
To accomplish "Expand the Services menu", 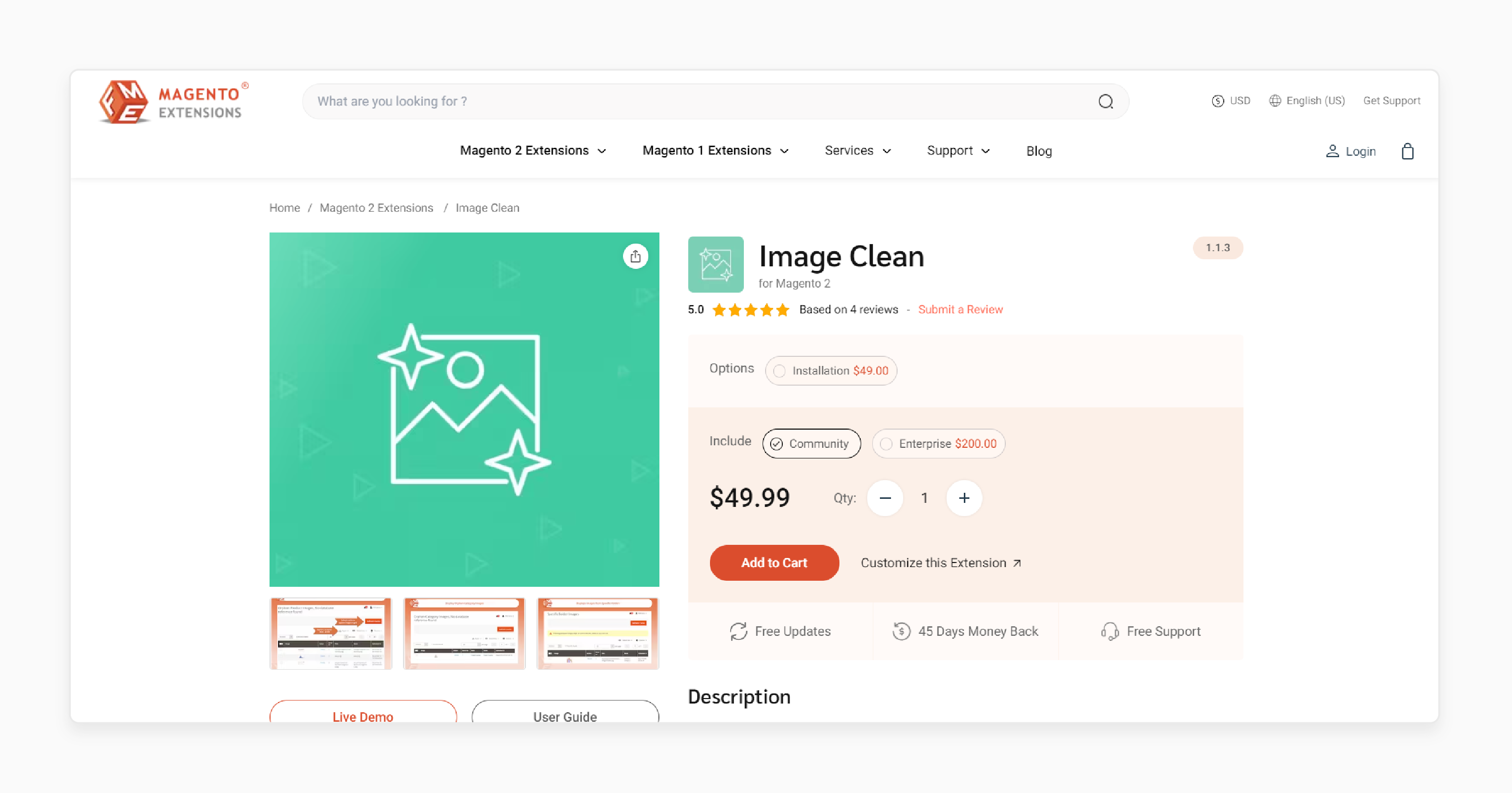I will (858, 151).
